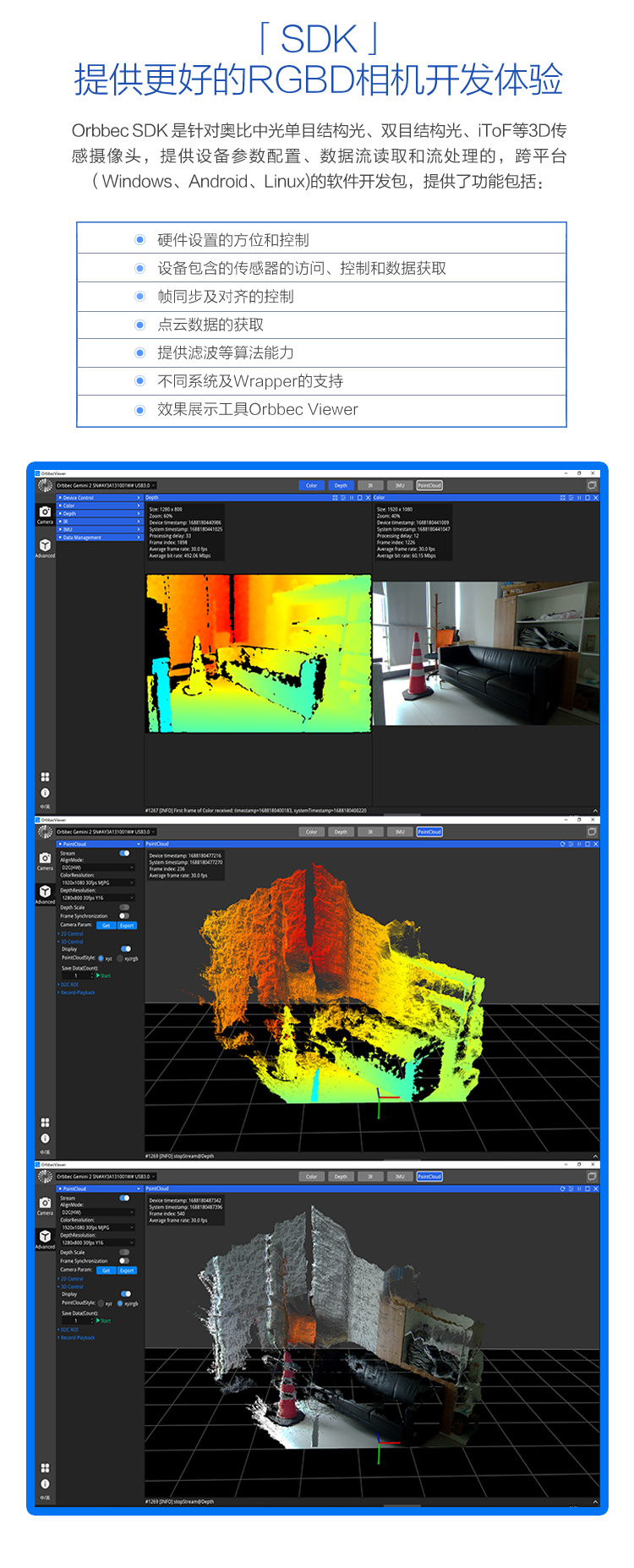This screenshot has height=1568, width=634.
Task: Enable Frame Synchronization in the middle window
Action: pos(124,916)
